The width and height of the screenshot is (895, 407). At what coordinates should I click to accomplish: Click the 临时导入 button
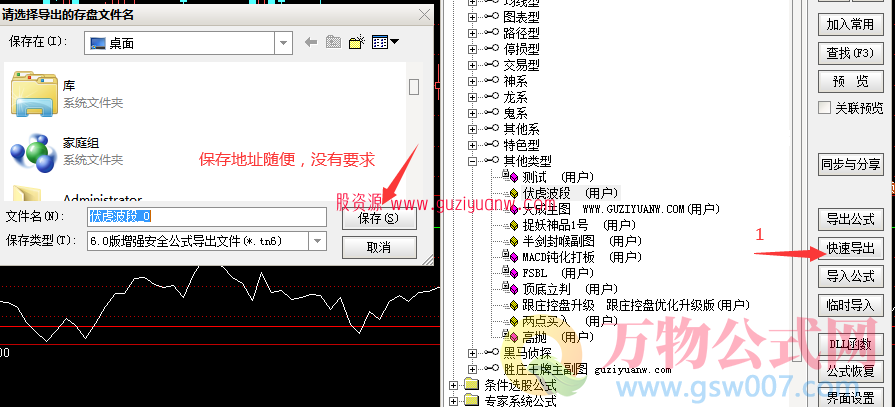coord(850,305)
